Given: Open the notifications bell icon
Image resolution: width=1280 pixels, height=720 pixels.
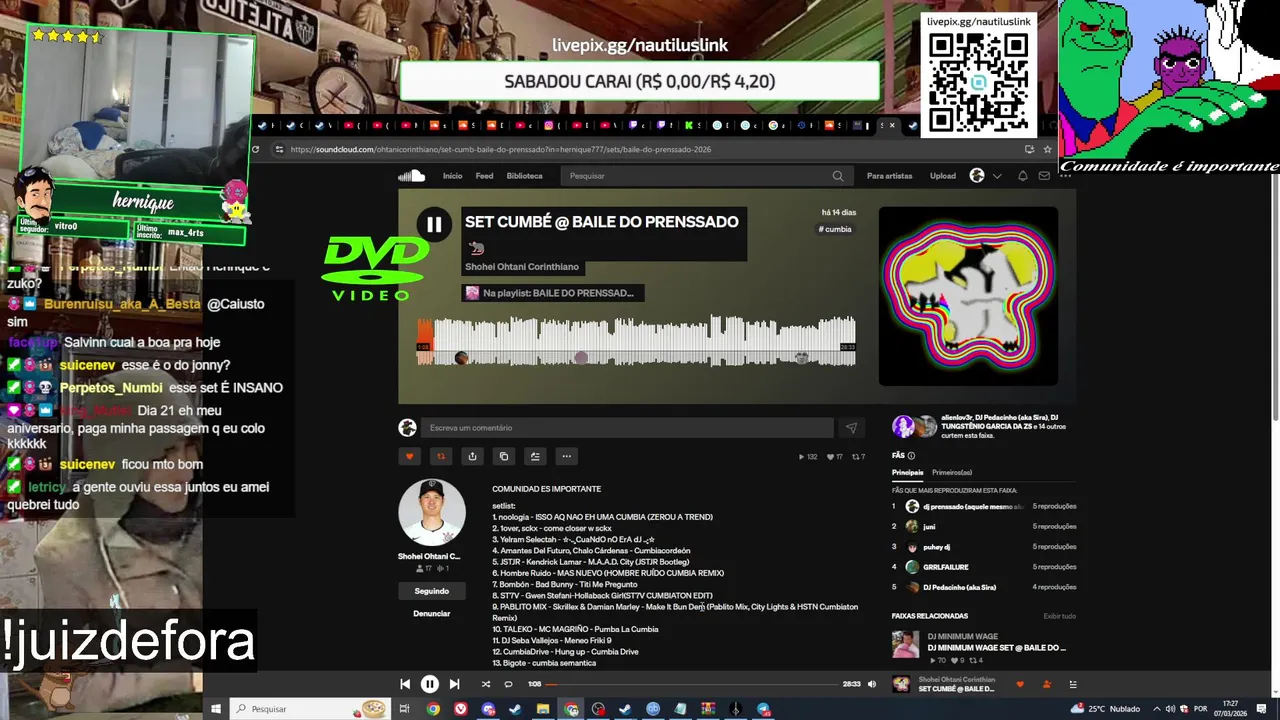Looking at the screenshot, I should 1023,176.
